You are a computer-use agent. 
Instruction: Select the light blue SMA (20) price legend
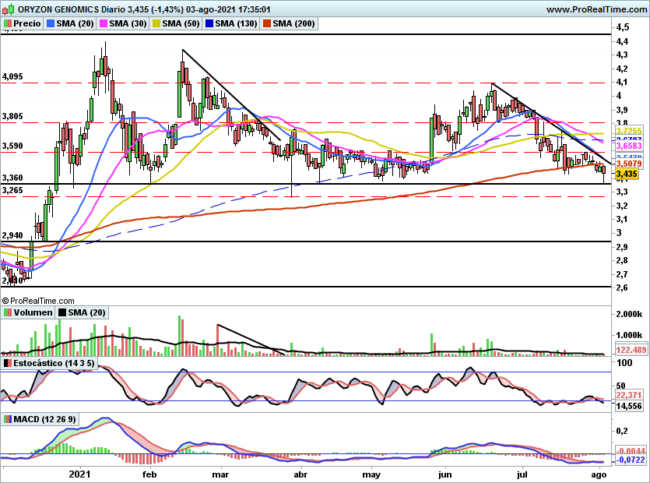[70, 24]
